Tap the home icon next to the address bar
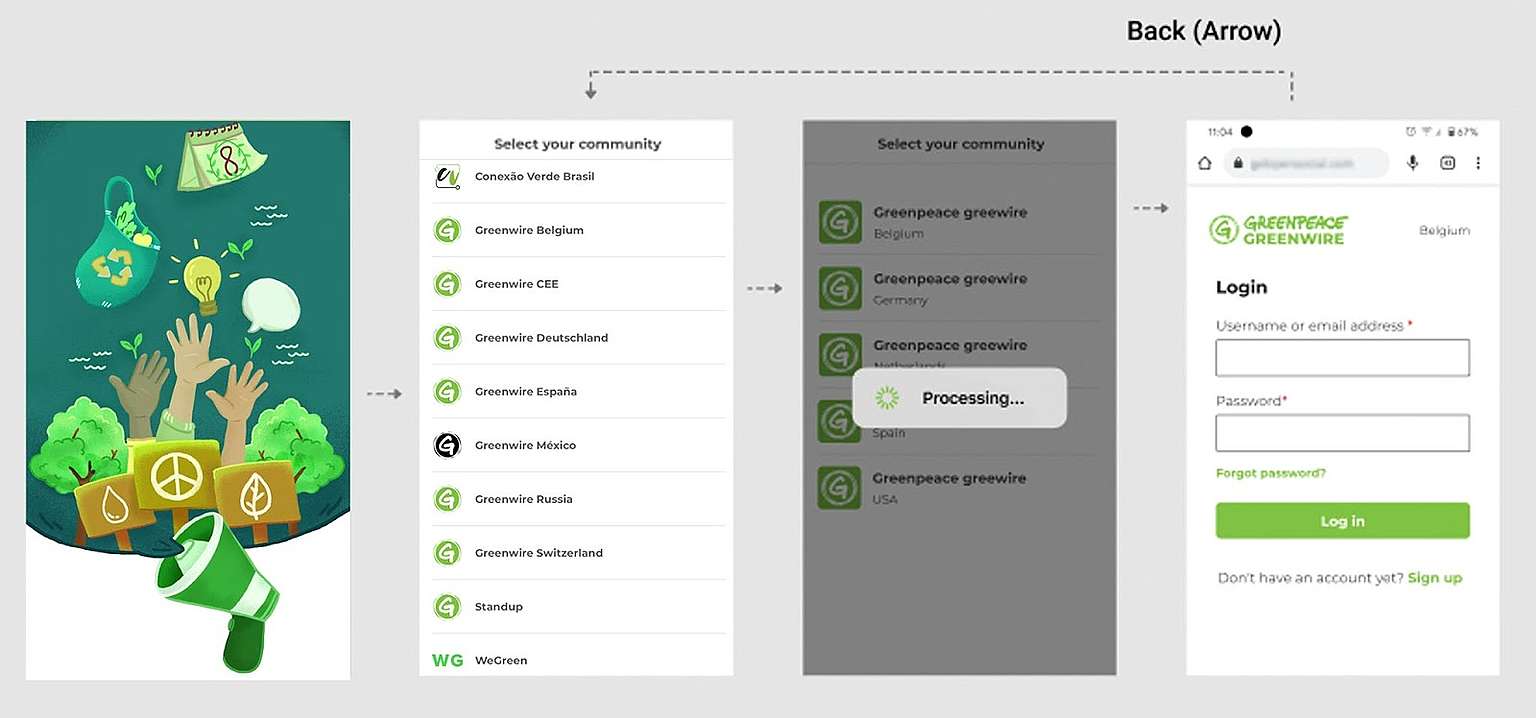The image size is (1536, 718). pos(1205,163)
